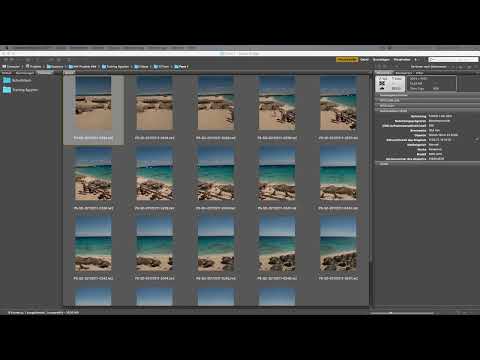
Task: Expand the third metadata section header
Action: click(x=428, y=105)
